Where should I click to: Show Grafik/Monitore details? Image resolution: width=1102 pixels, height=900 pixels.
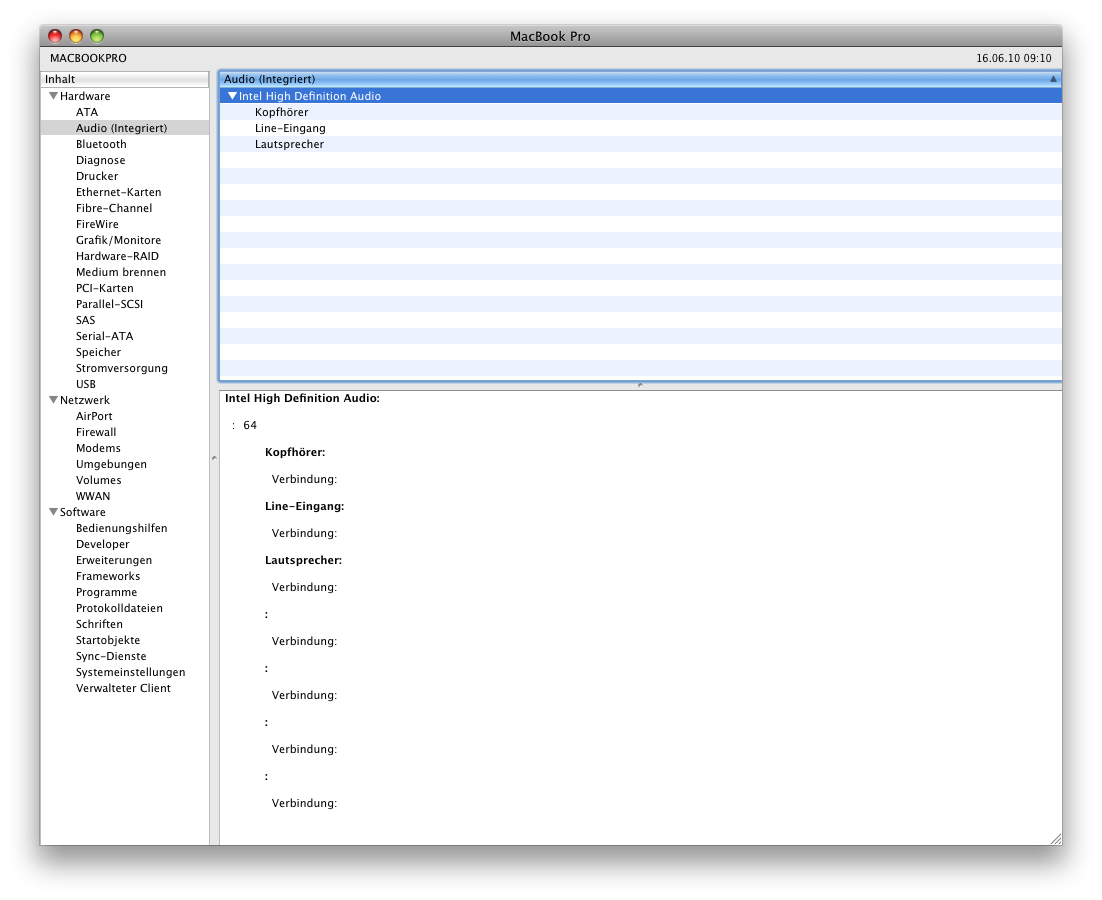118,240
